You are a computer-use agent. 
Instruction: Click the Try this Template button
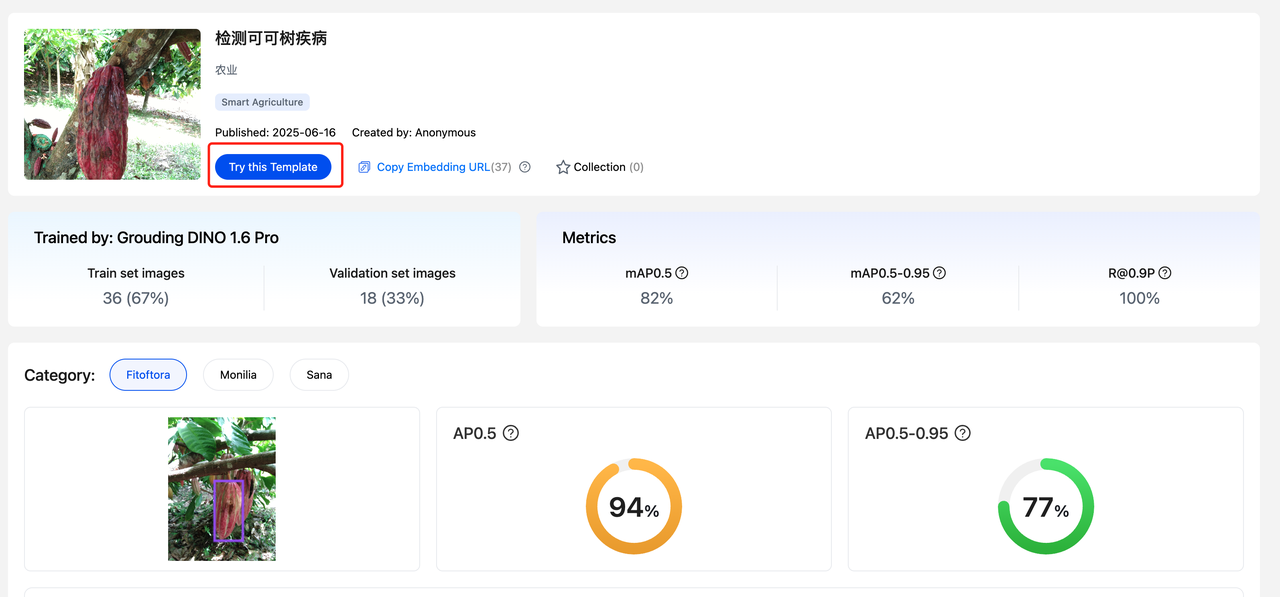point(273,167)
